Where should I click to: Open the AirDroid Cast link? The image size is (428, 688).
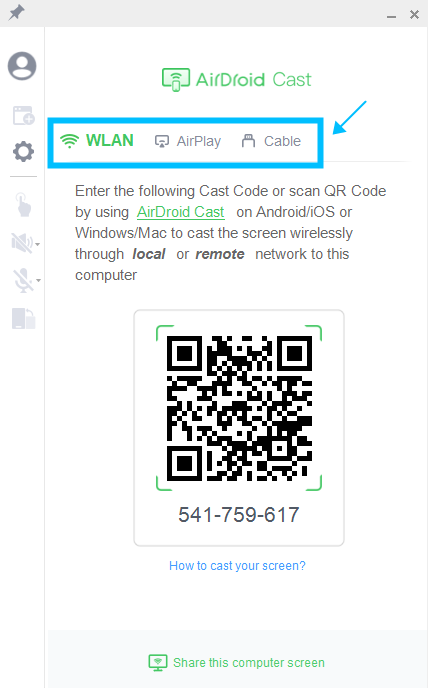pyautogui.click(x=181, y=212)
